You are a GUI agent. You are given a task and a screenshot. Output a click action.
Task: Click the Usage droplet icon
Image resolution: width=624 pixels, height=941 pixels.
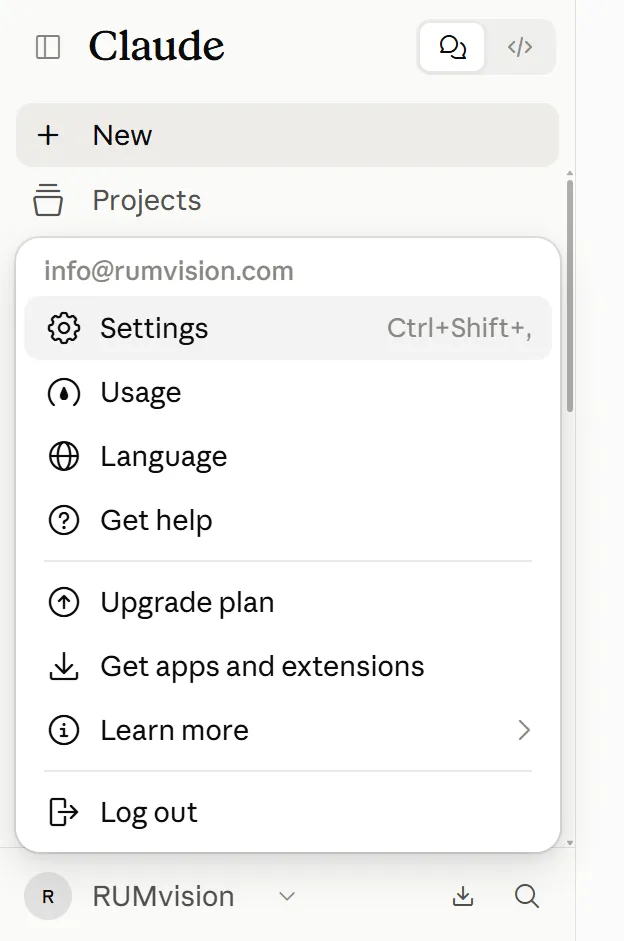[64, 392]
